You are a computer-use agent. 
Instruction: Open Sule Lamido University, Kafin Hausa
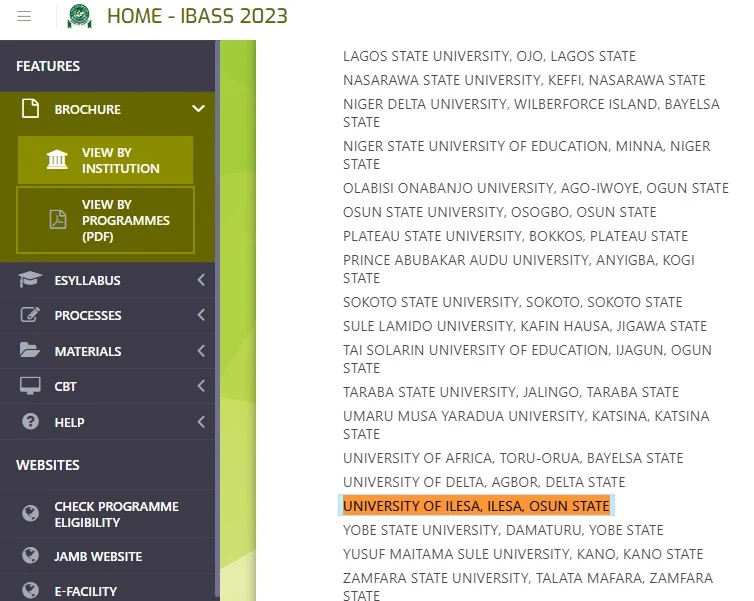pyautogui.click(x=525, y=326)
